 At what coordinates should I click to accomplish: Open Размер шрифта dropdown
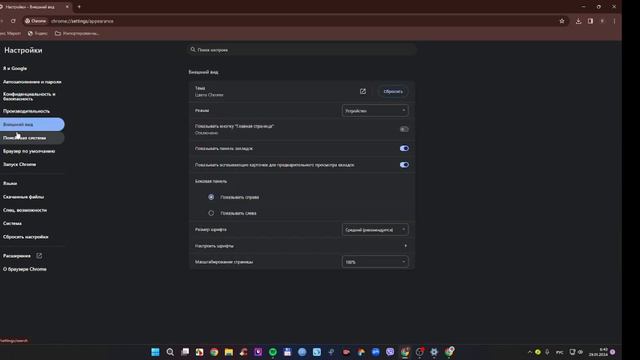[x=375, y=229]
